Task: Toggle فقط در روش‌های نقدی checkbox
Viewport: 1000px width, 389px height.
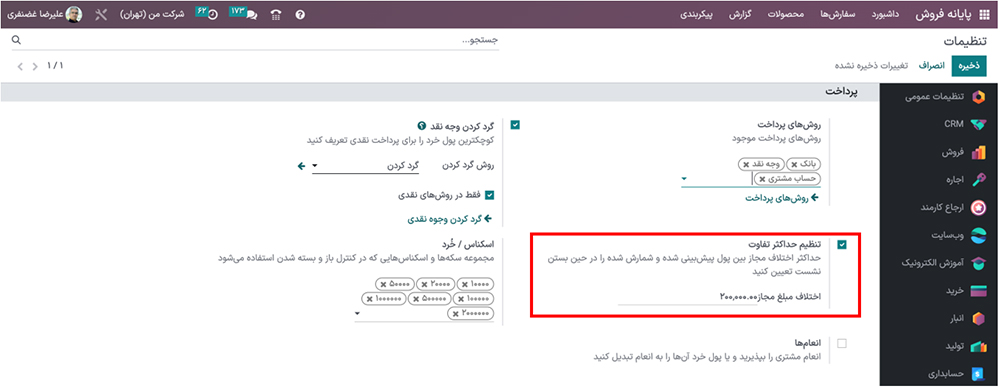Action: 490,195
